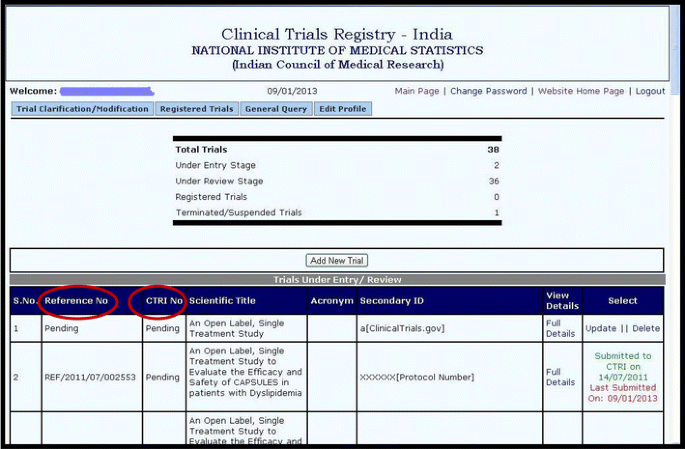Delete the first pending trial
The image size is (685, 449).
tap(646, 328)
